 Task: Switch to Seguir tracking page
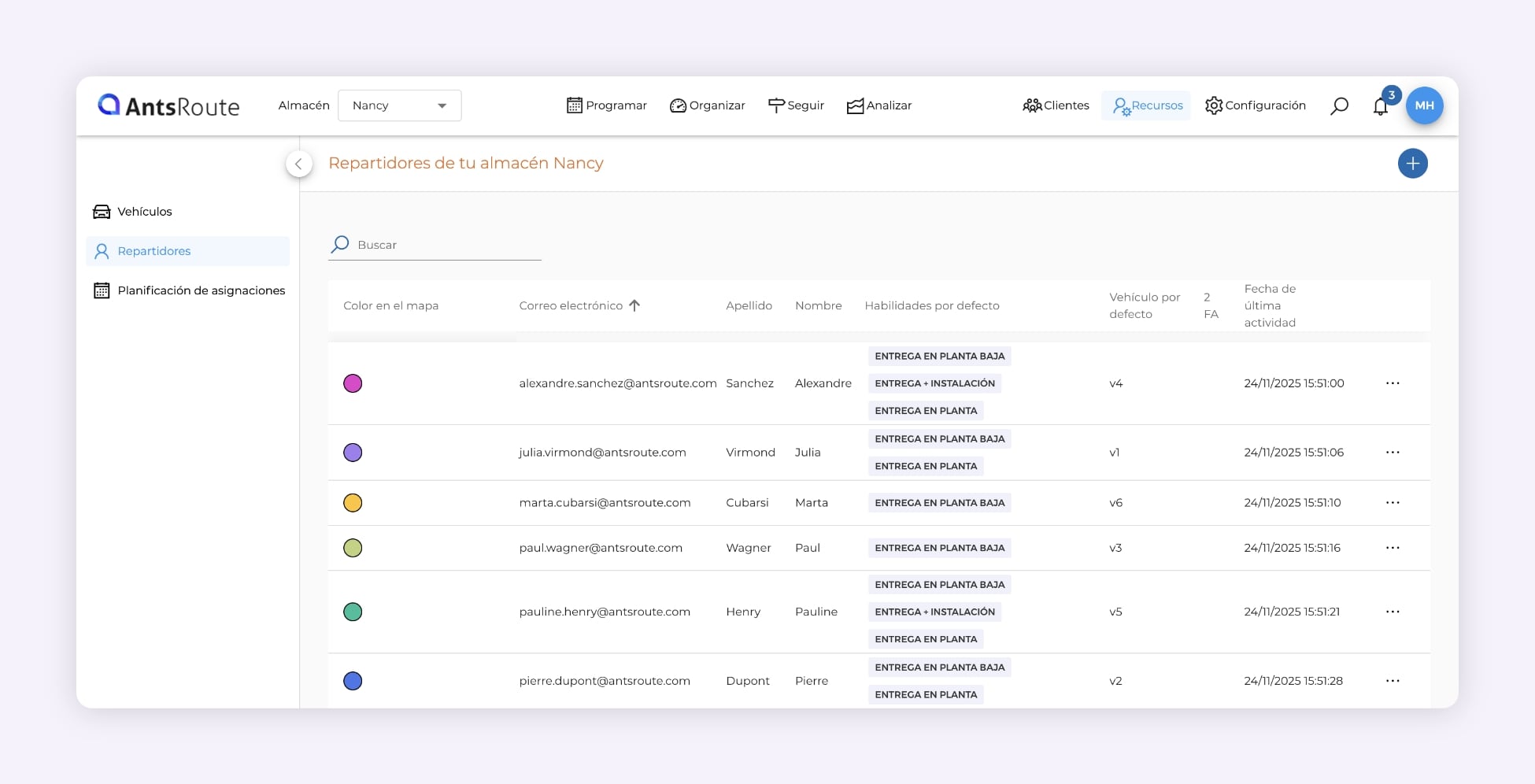pyautogui.click(x=796, y=105)
